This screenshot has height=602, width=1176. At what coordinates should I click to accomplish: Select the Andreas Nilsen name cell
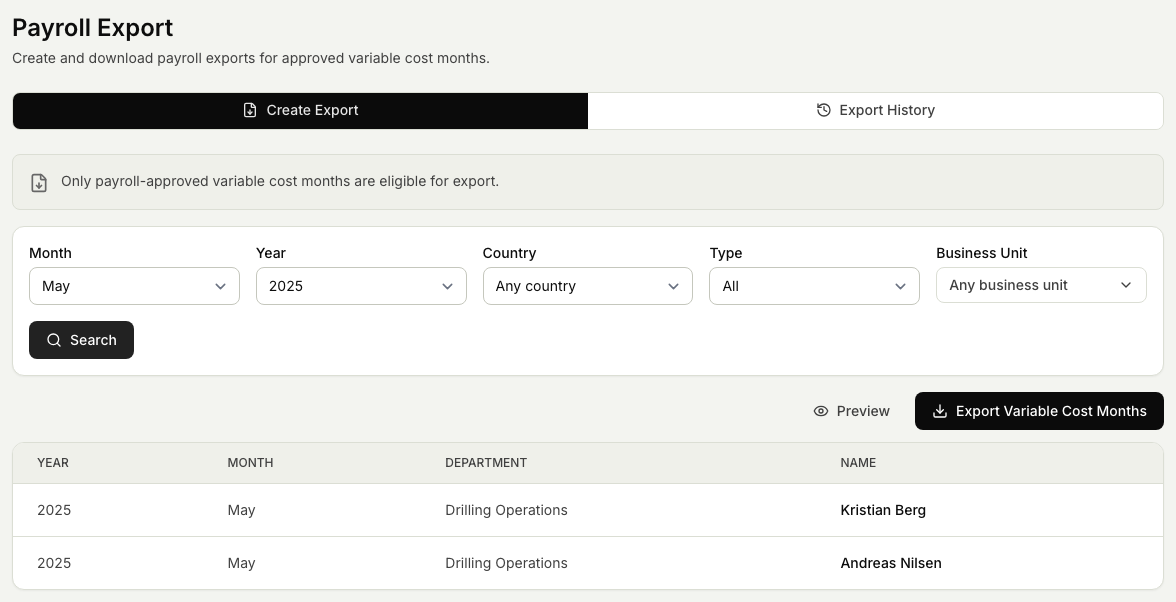[891, 563]
